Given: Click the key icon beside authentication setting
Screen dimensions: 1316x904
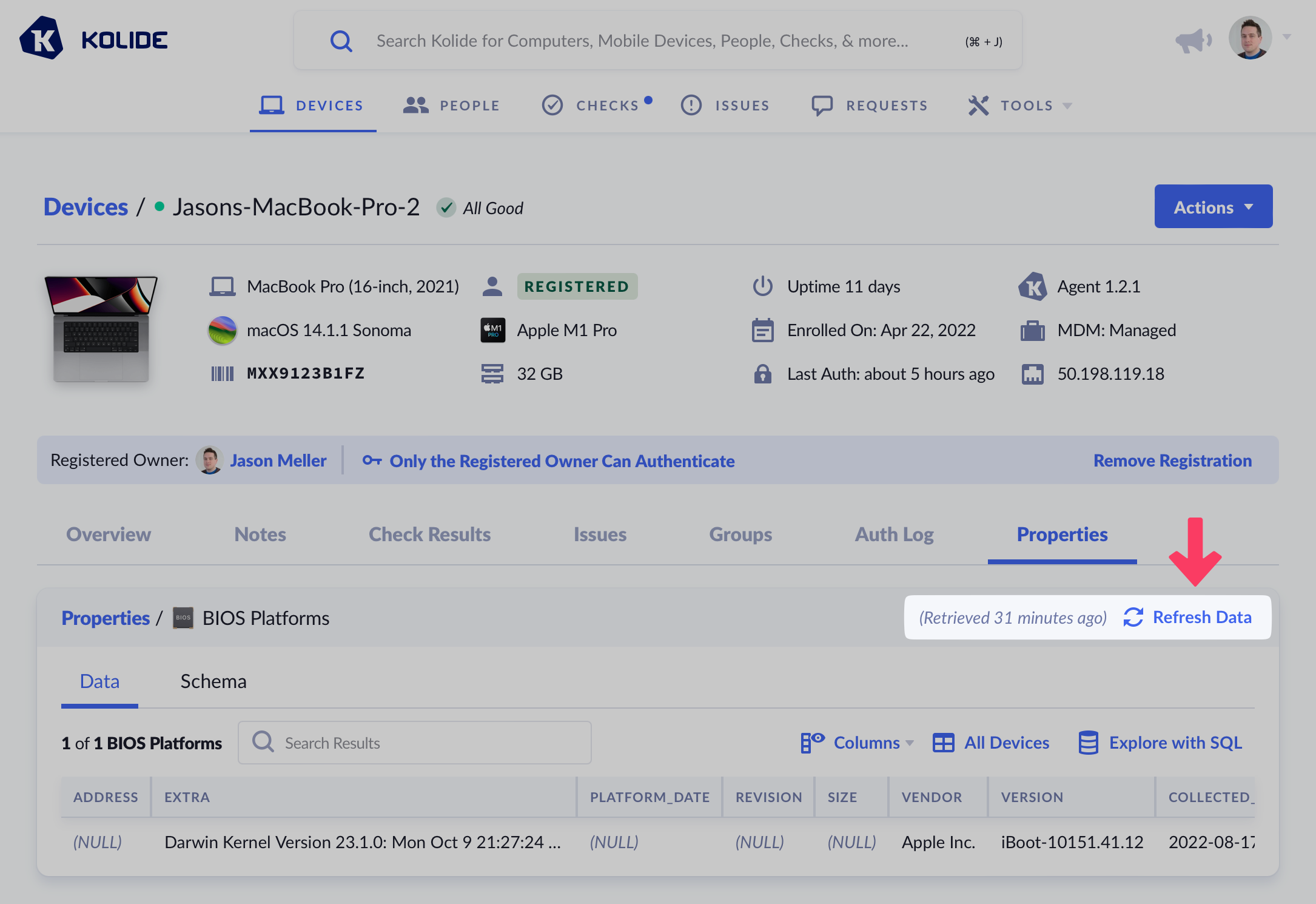Looking at the screenshot, I should coord(372,460).
